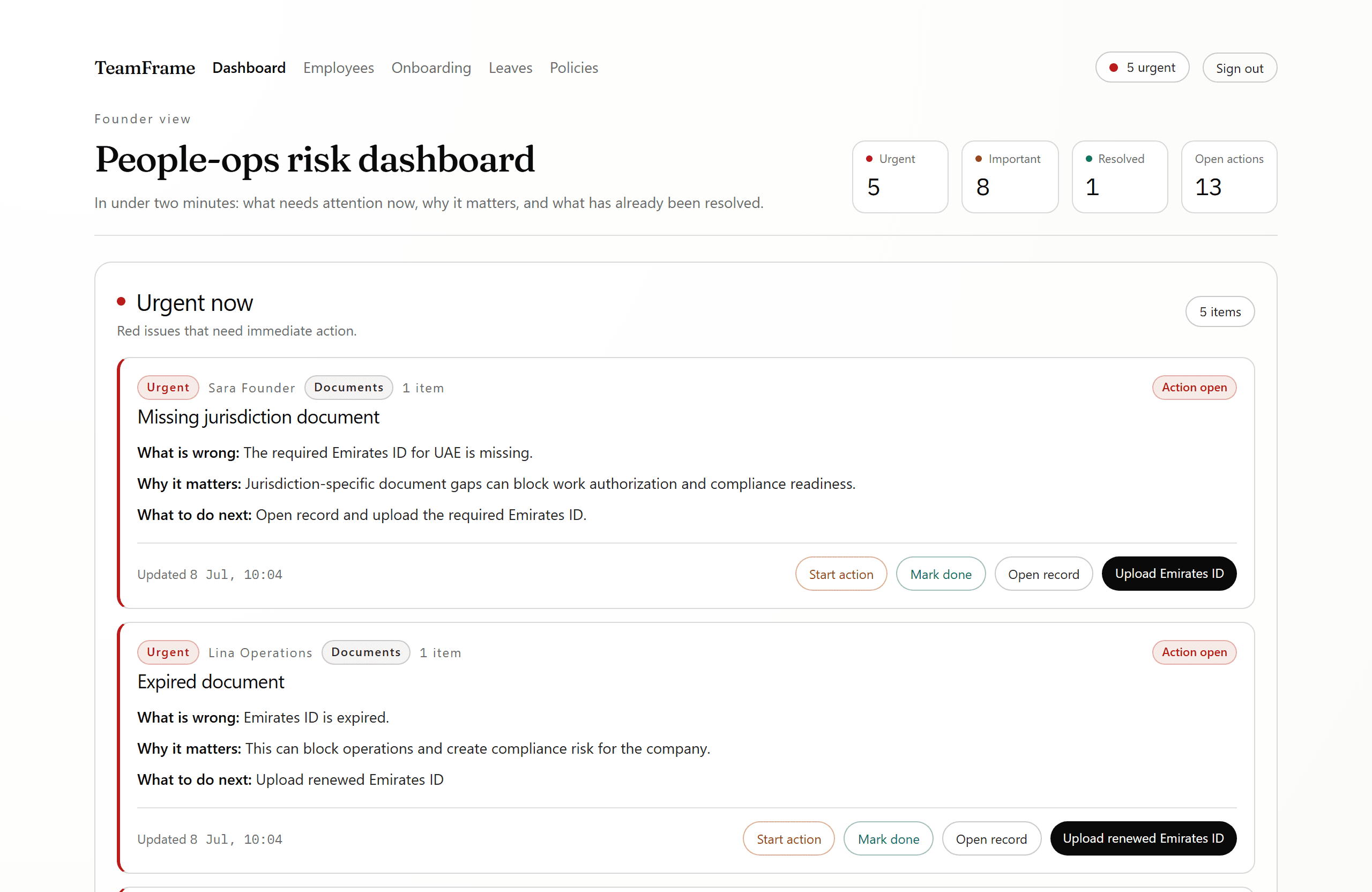Click Documents tag on Sara Founder card
Image resolution: width=1372 pixels, height=892 pixels.
[349, 388]
